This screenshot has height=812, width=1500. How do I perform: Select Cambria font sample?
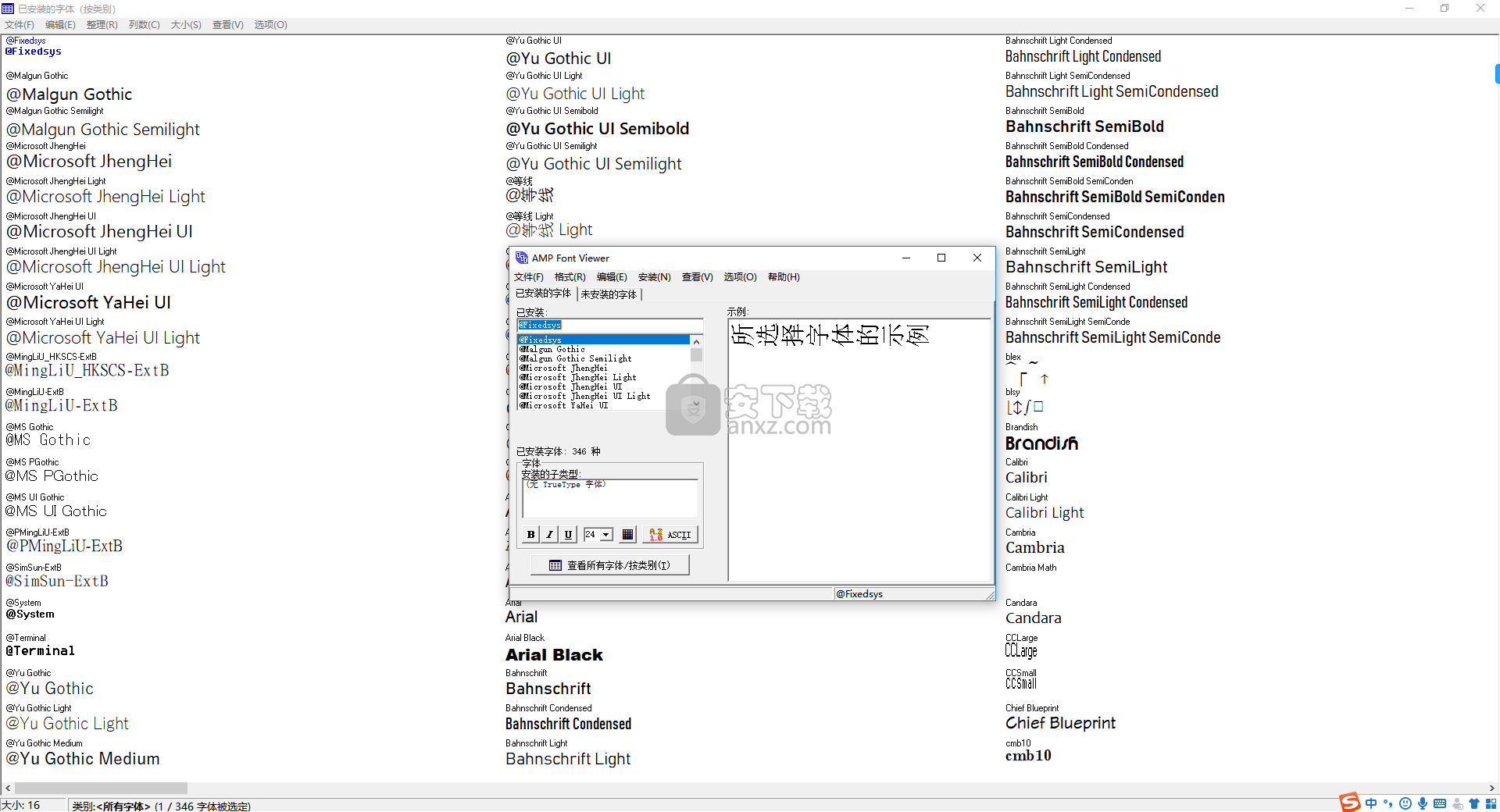click(x=1035, y=548)
